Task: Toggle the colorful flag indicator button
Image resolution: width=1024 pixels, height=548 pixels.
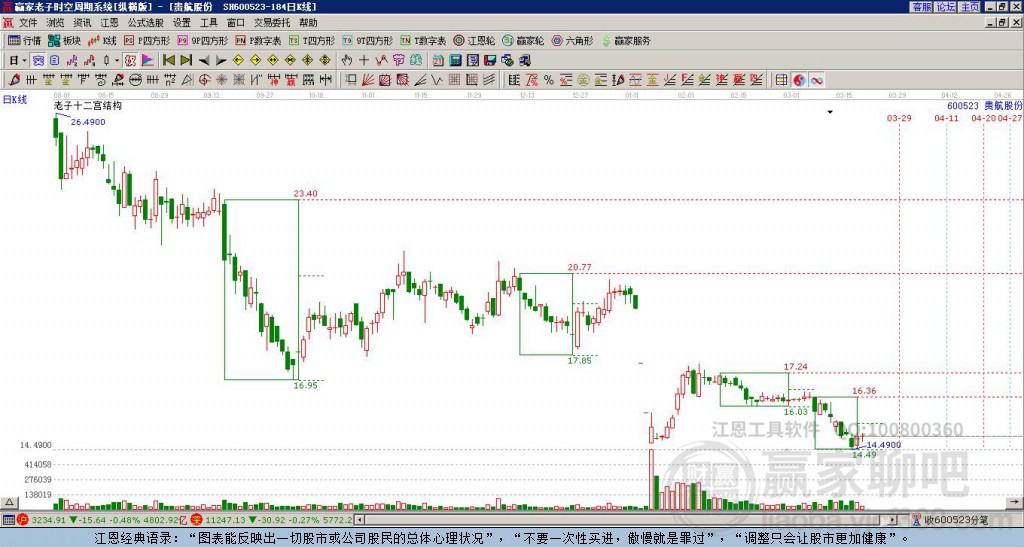Action: pos(148,61)
